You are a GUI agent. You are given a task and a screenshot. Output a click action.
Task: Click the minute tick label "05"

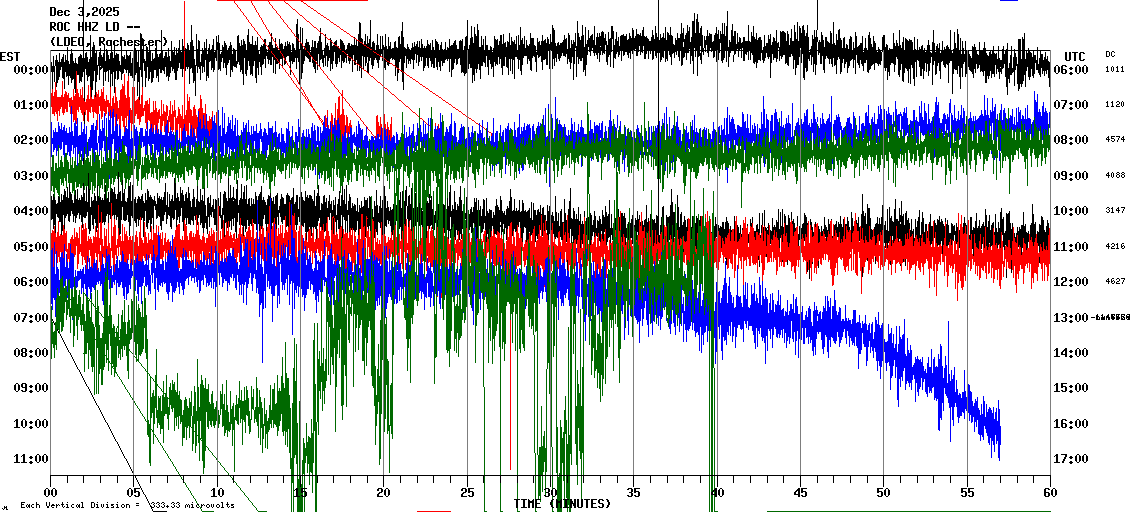133,492
